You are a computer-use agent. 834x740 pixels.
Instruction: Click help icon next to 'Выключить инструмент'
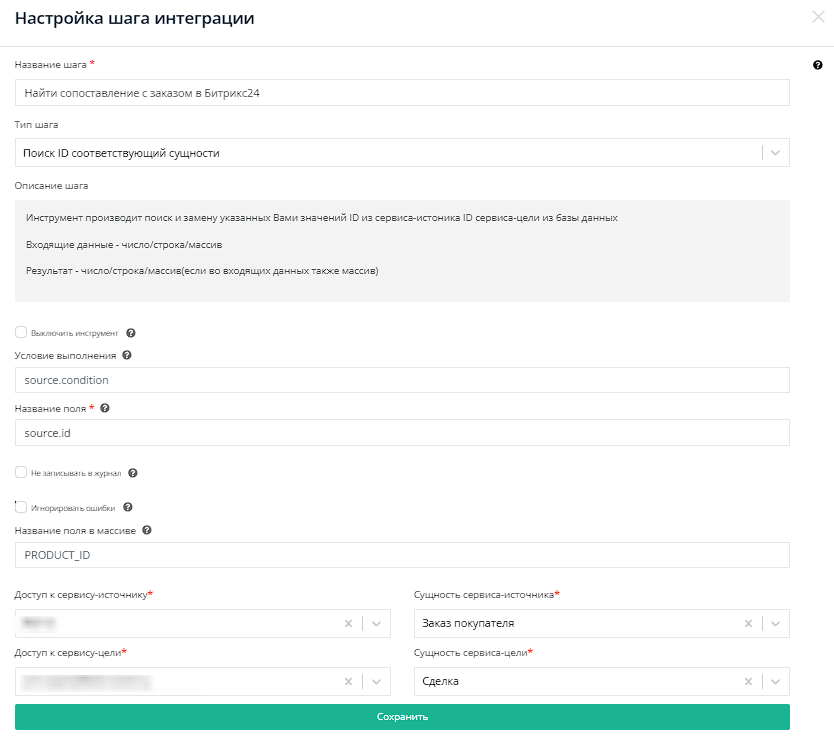tap(131, 333)
